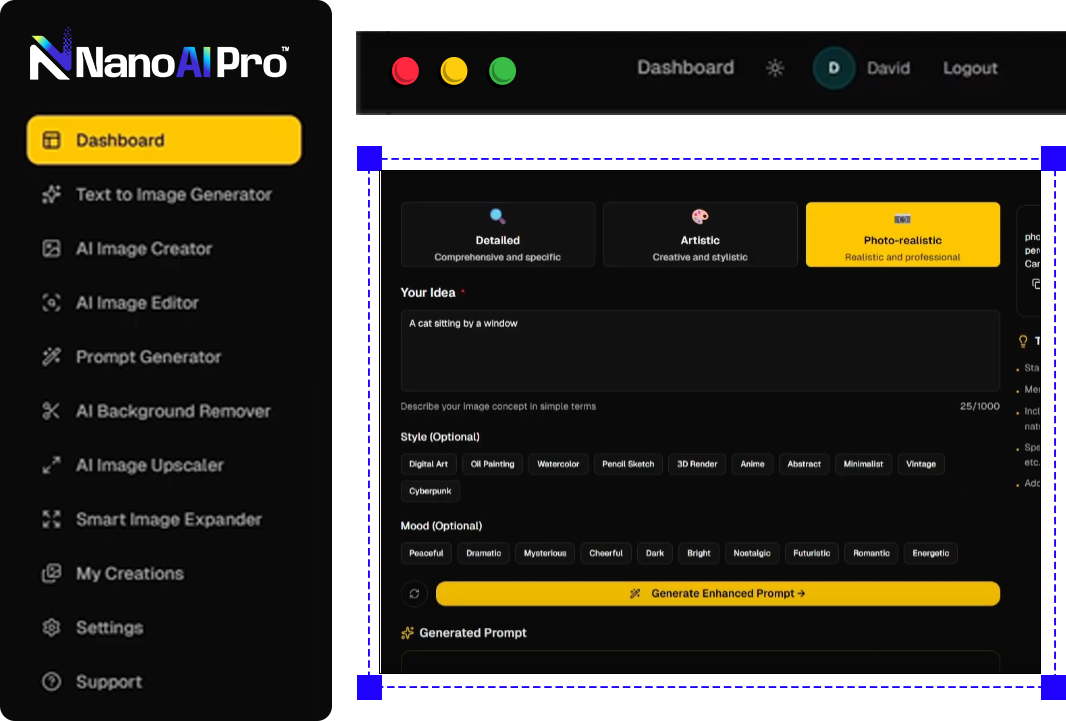1066x721 pixels.
Task: Choose the Detailed prompt type card
Action: 497,235
